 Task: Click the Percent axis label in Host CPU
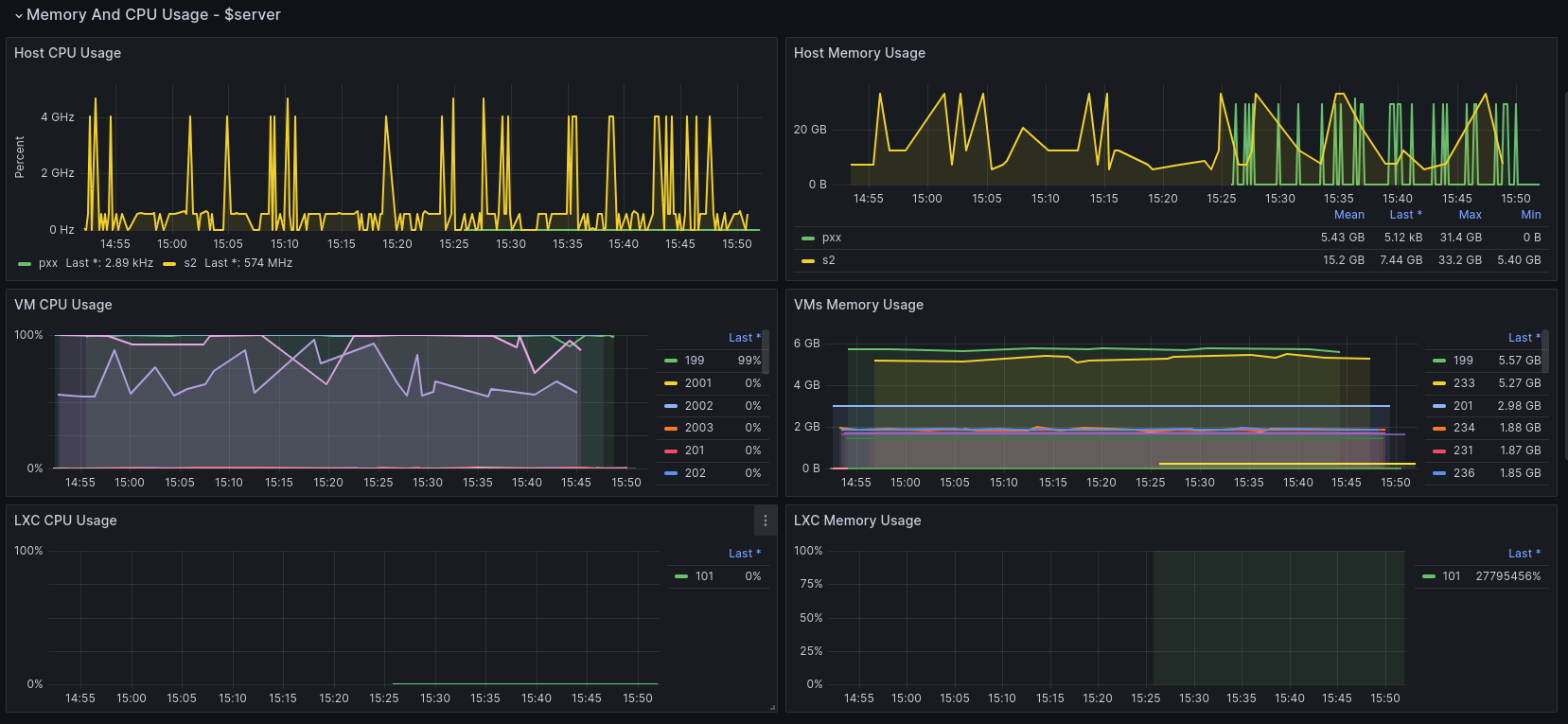point(20,157)
